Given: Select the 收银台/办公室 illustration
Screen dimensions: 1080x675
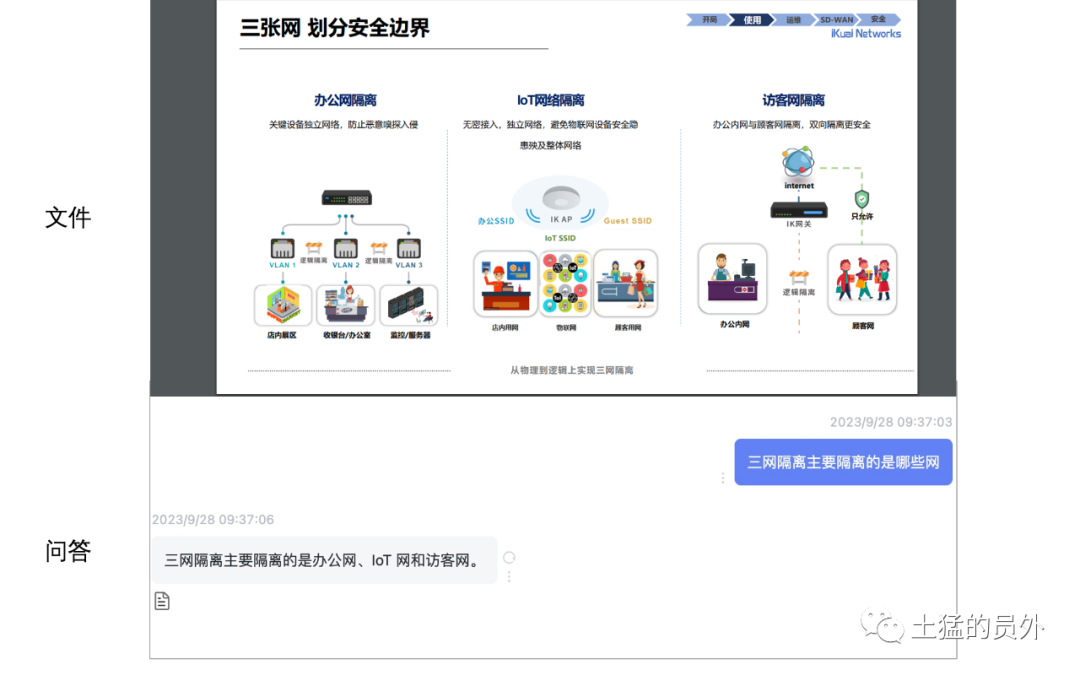Looking at the screenshot, I should 346,305.
